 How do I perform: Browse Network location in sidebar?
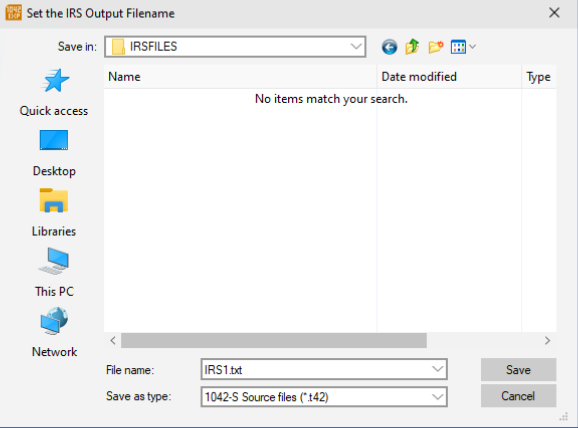tap(54, 333)
